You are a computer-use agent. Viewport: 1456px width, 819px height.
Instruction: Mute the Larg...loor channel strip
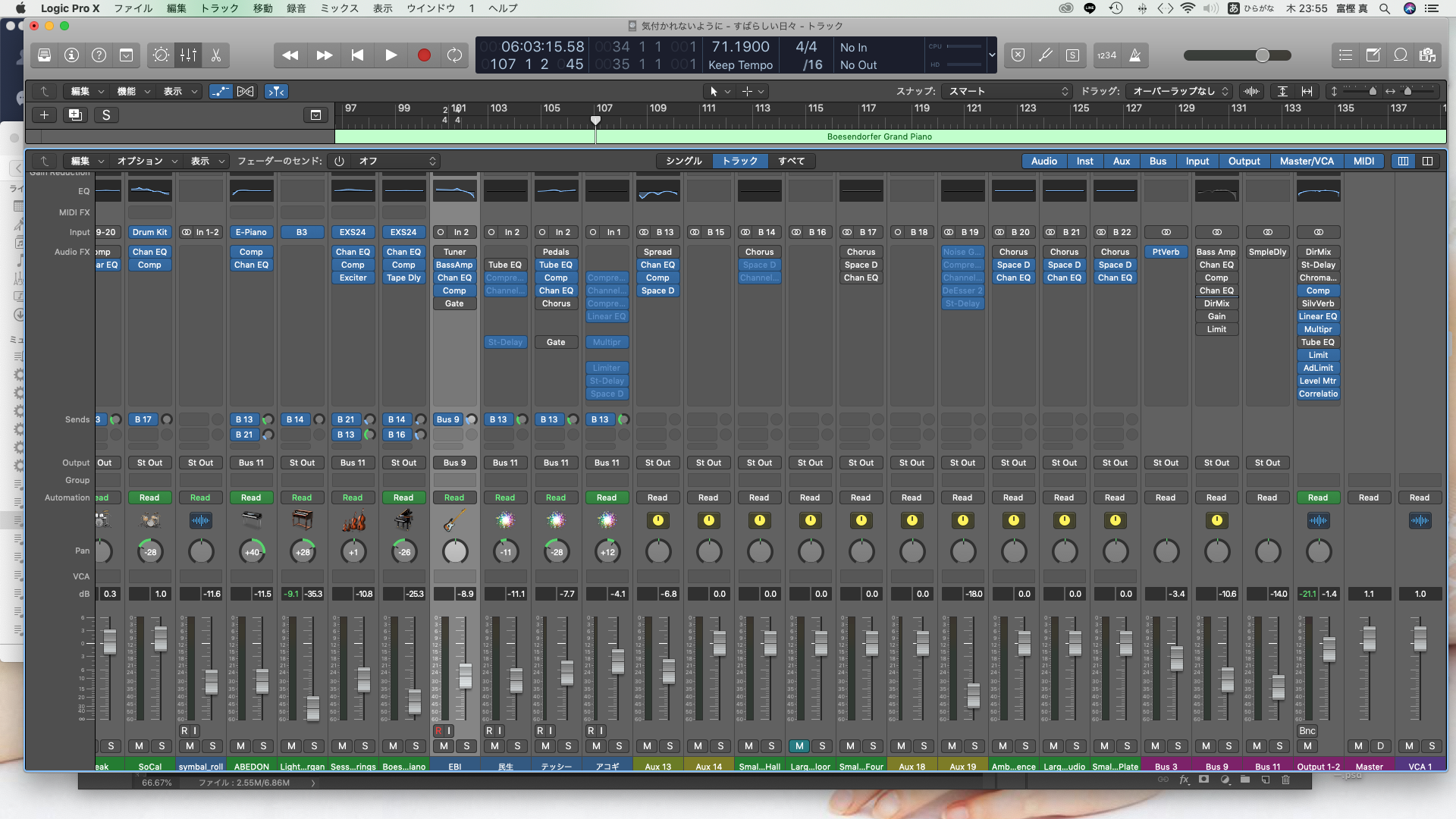(x=799, y=746)
